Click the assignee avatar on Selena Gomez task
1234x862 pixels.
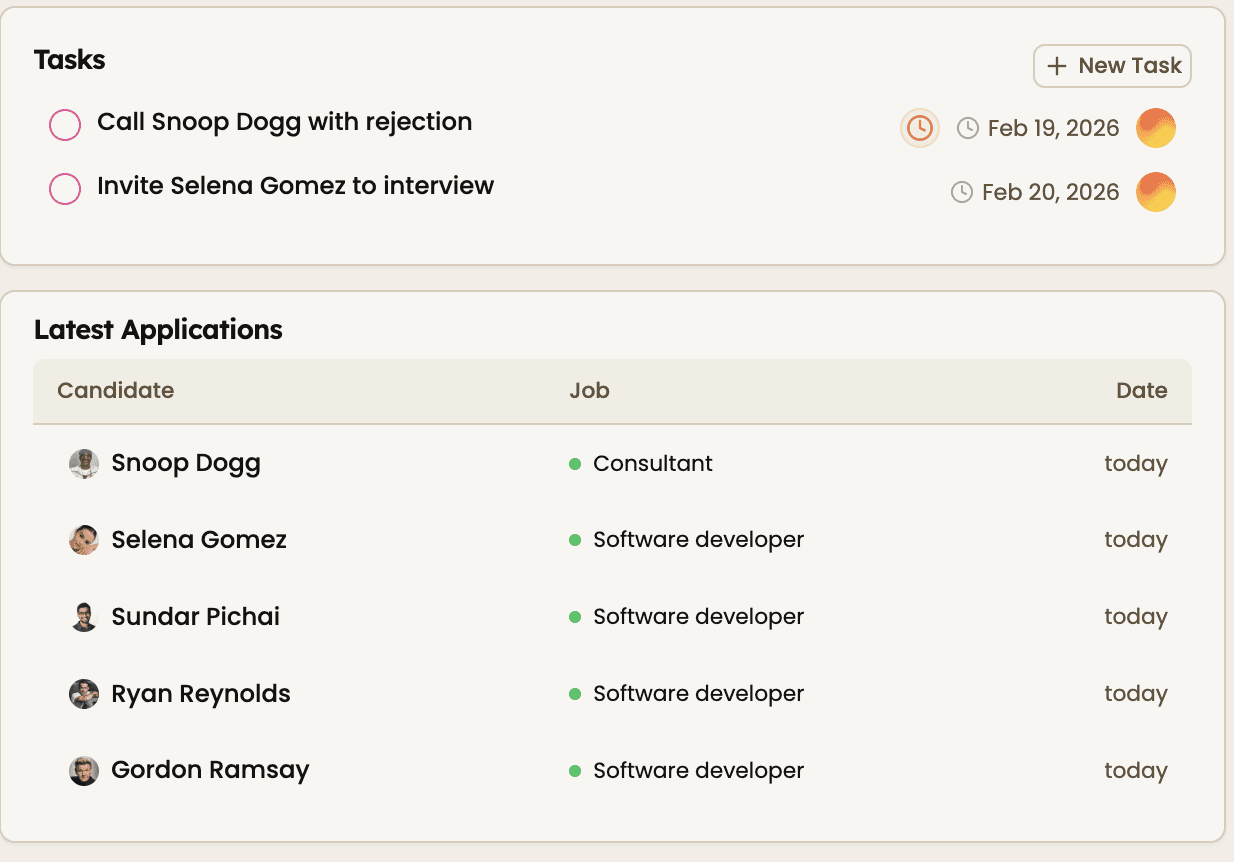(x=1155, y=192)
